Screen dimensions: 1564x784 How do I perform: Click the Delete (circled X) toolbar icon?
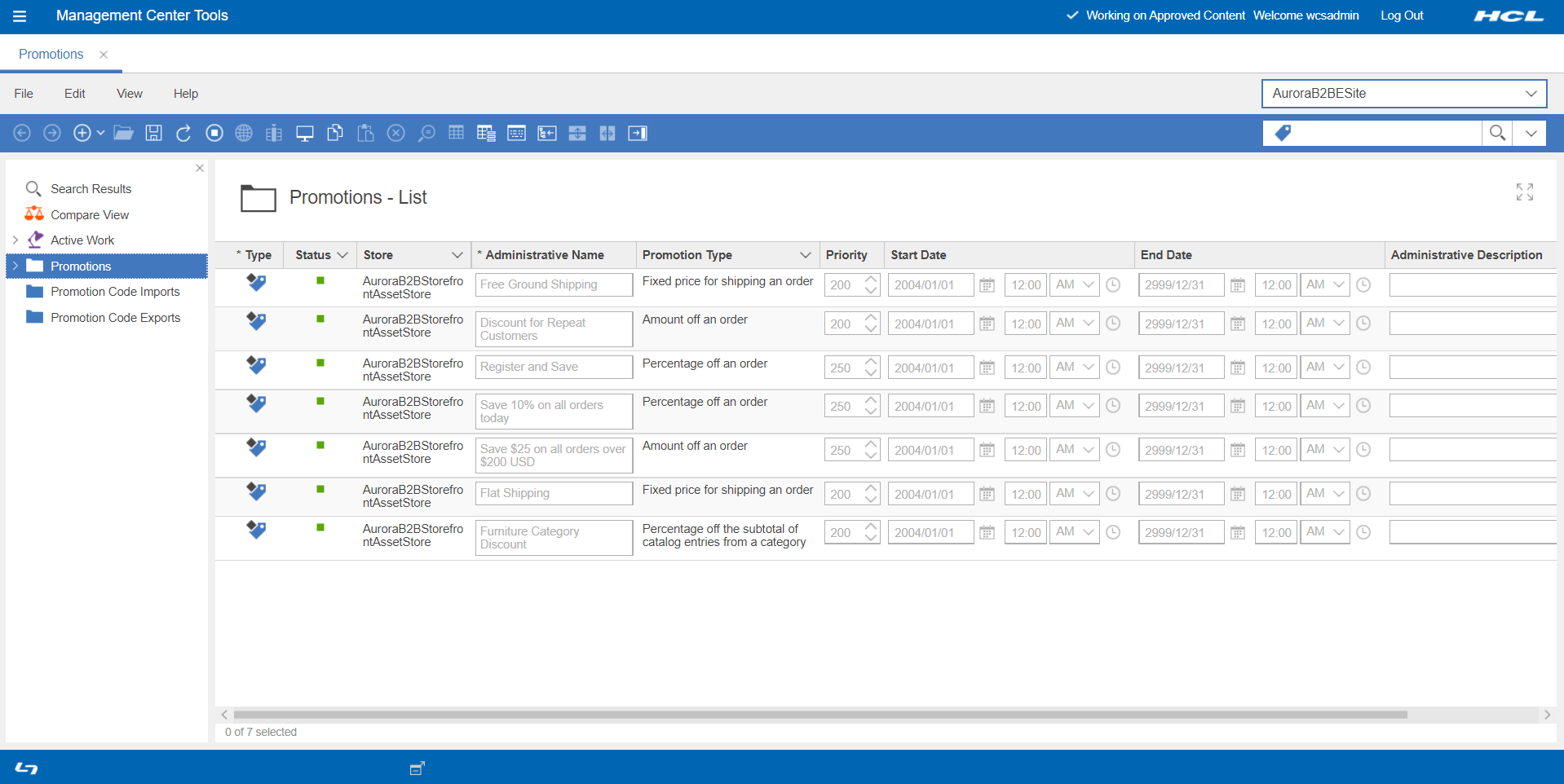(x=396, y=133)
